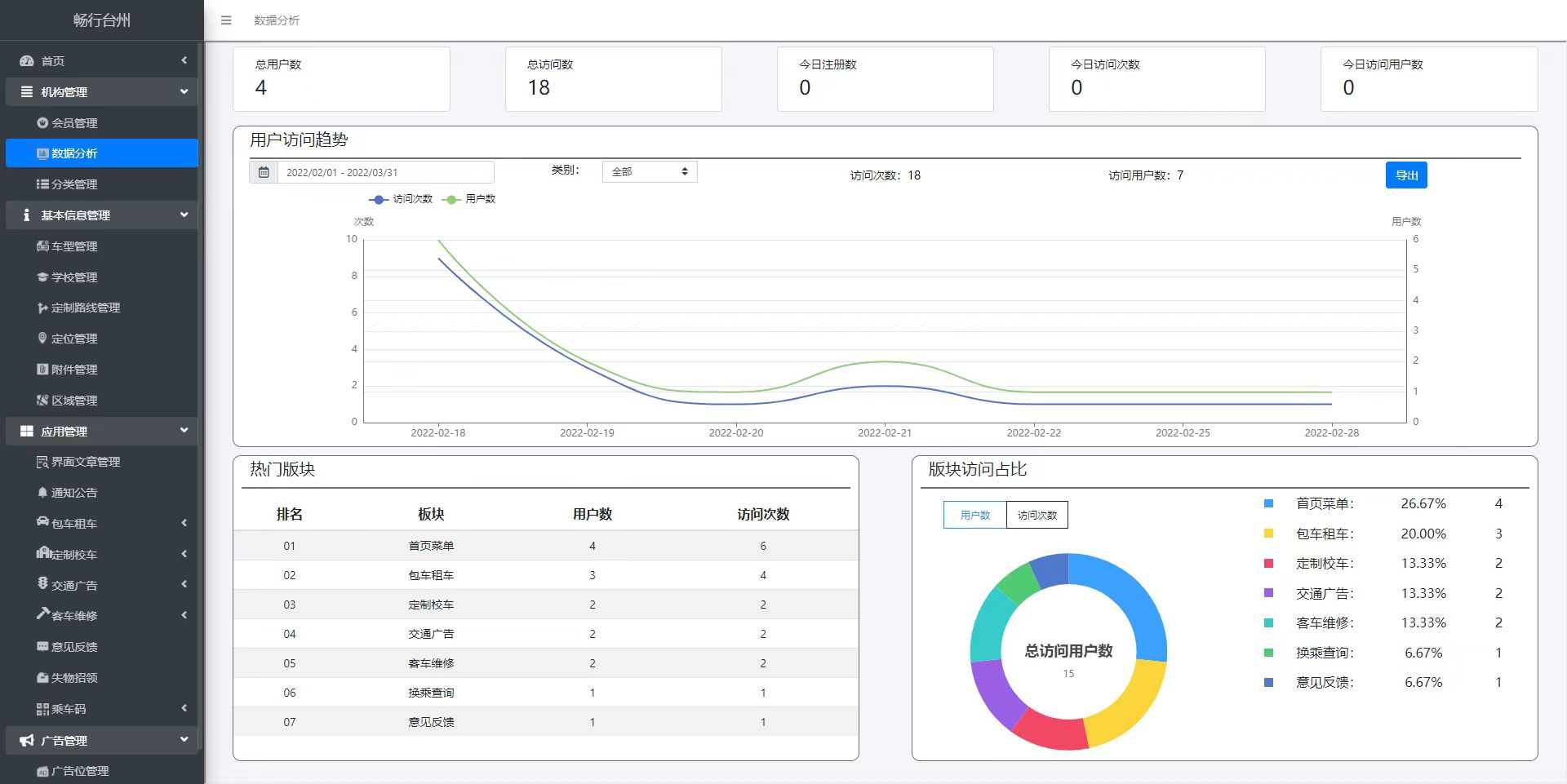1567x784 pixels.
Task: Click the 分类管理 list icon
Action: (42, 184)
